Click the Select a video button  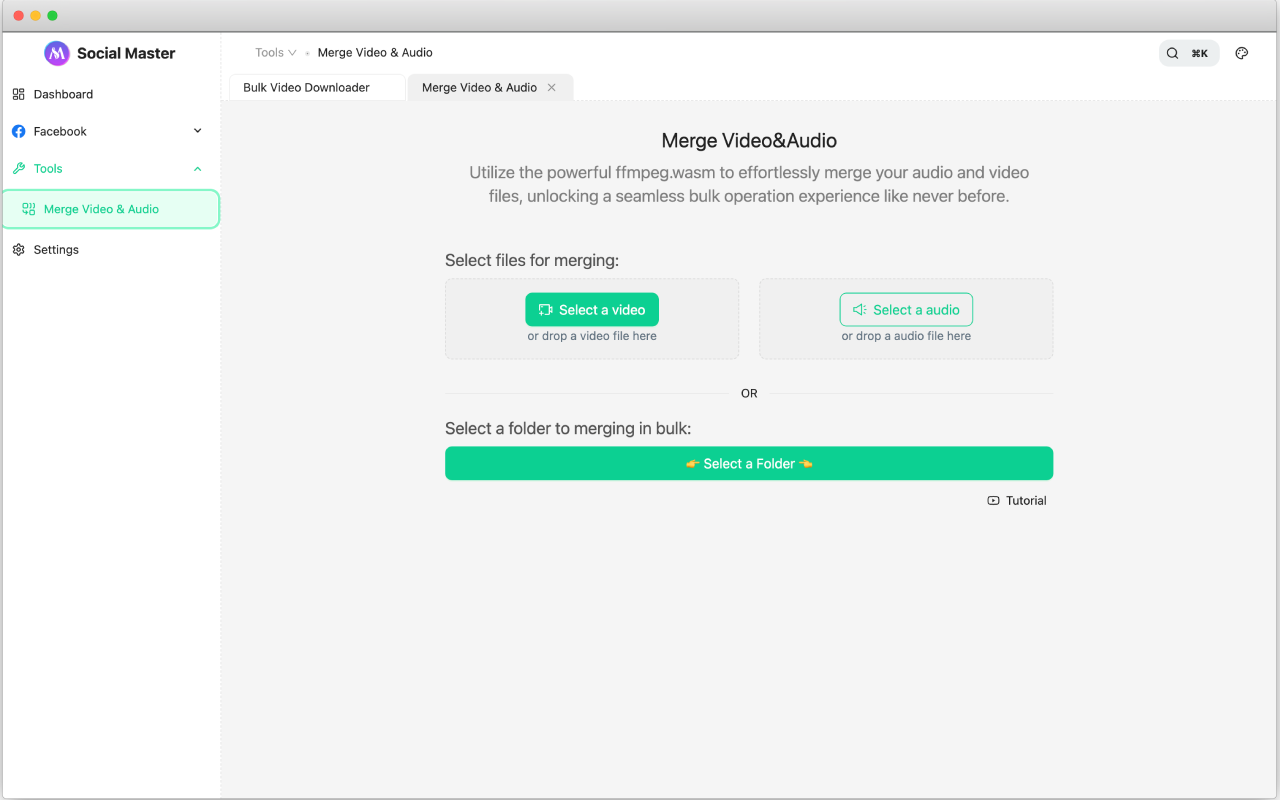[592, 310]
